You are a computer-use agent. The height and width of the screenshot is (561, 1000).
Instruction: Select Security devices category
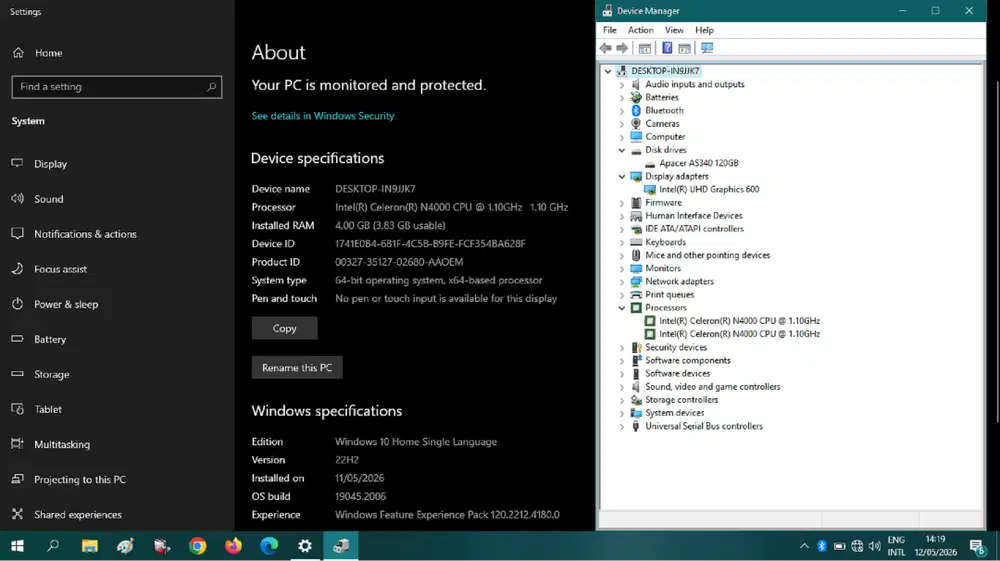click(676, 347)
